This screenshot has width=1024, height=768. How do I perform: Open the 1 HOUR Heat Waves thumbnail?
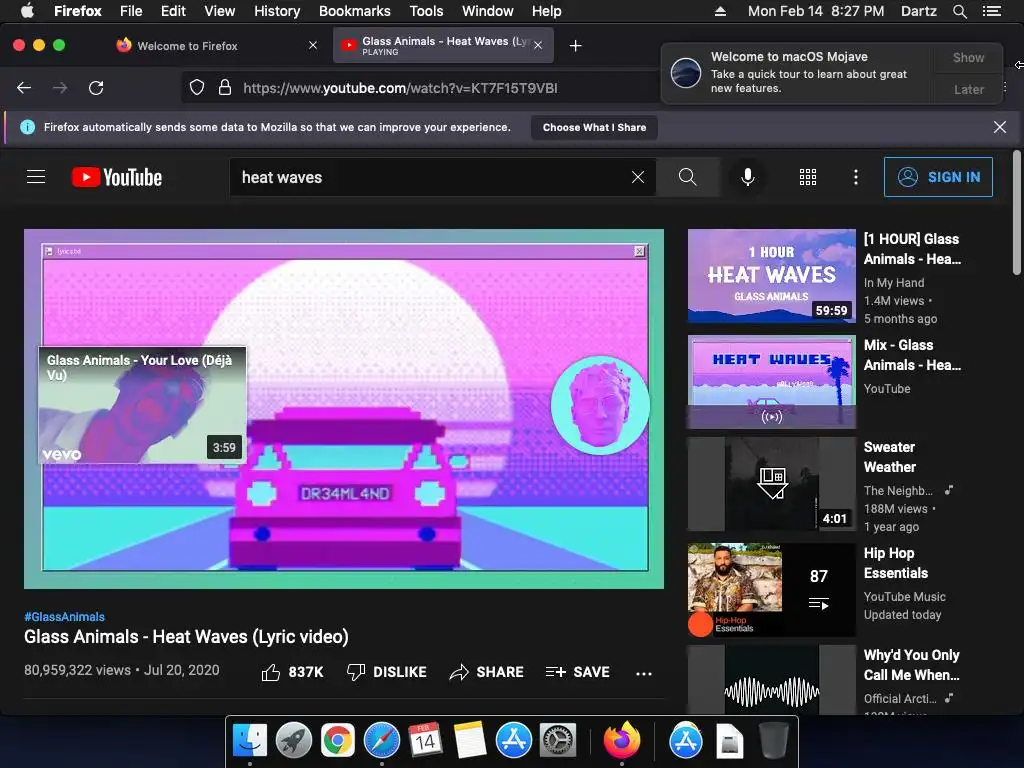click(x=771, y=276)
